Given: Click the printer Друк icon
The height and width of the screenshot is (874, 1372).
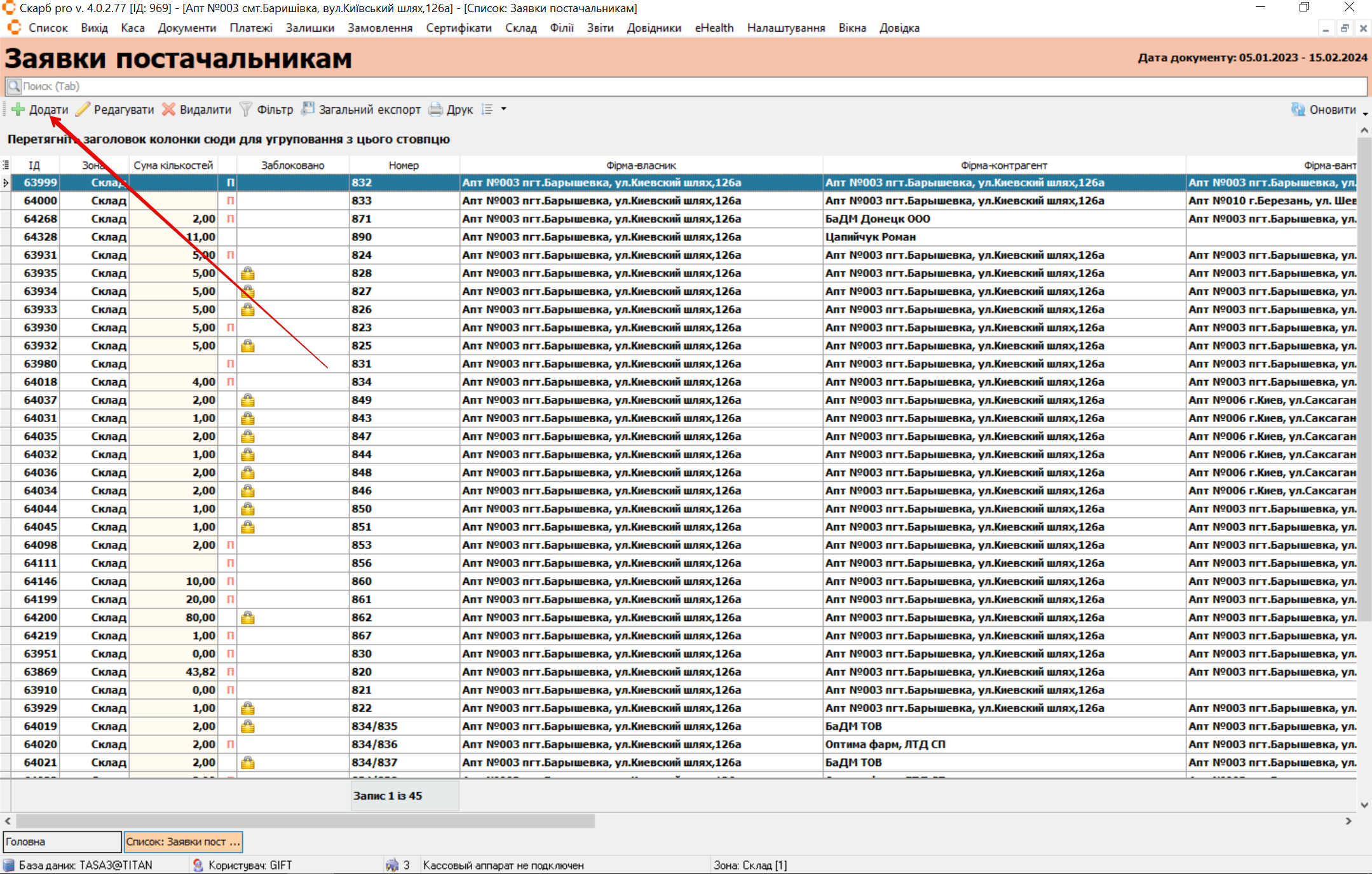Looking at the screenshot, I should [435, 109].
